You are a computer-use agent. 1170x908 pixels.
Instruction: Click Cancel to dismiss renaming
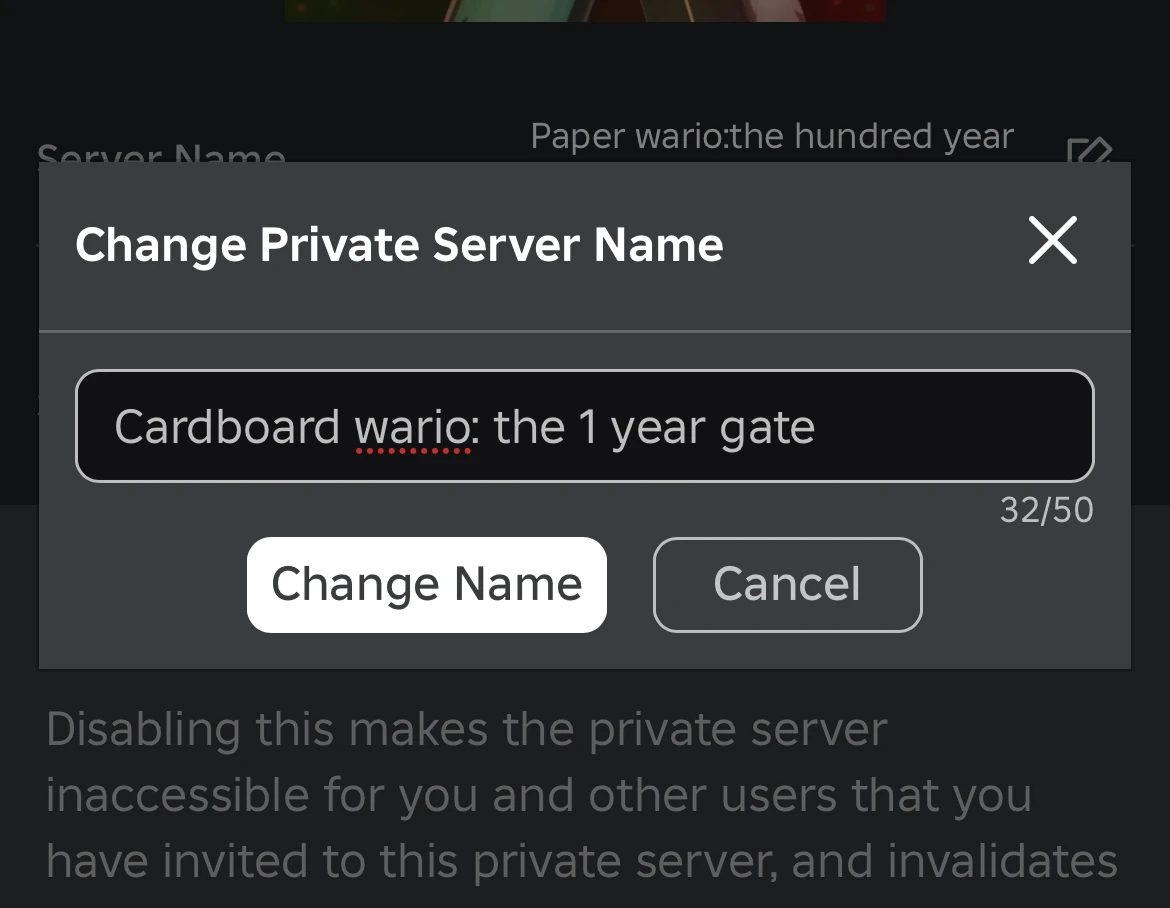pyautogui.click(x=786, y=584)
